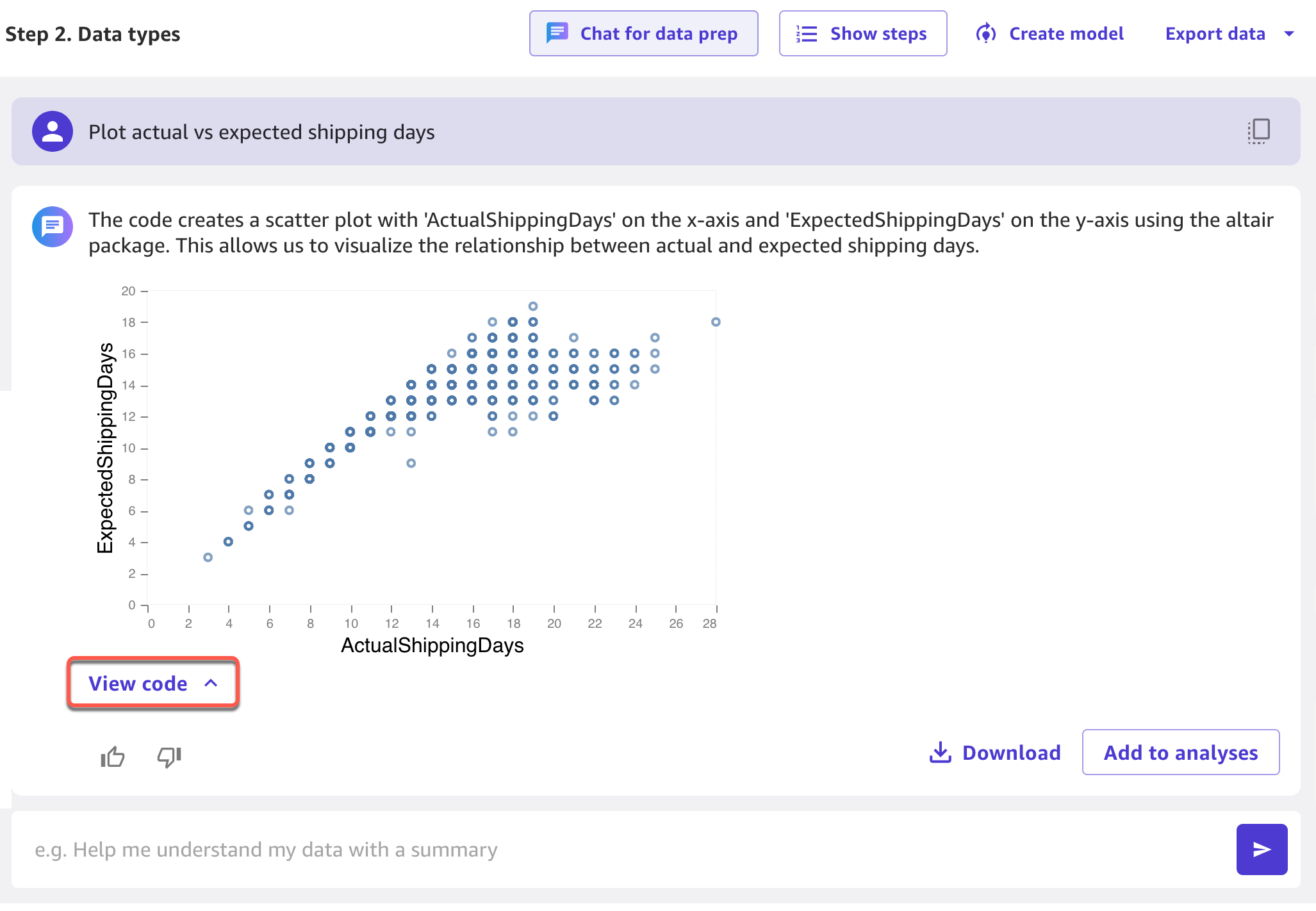
Task: Copy the user prompt message
Action: 1258,131
